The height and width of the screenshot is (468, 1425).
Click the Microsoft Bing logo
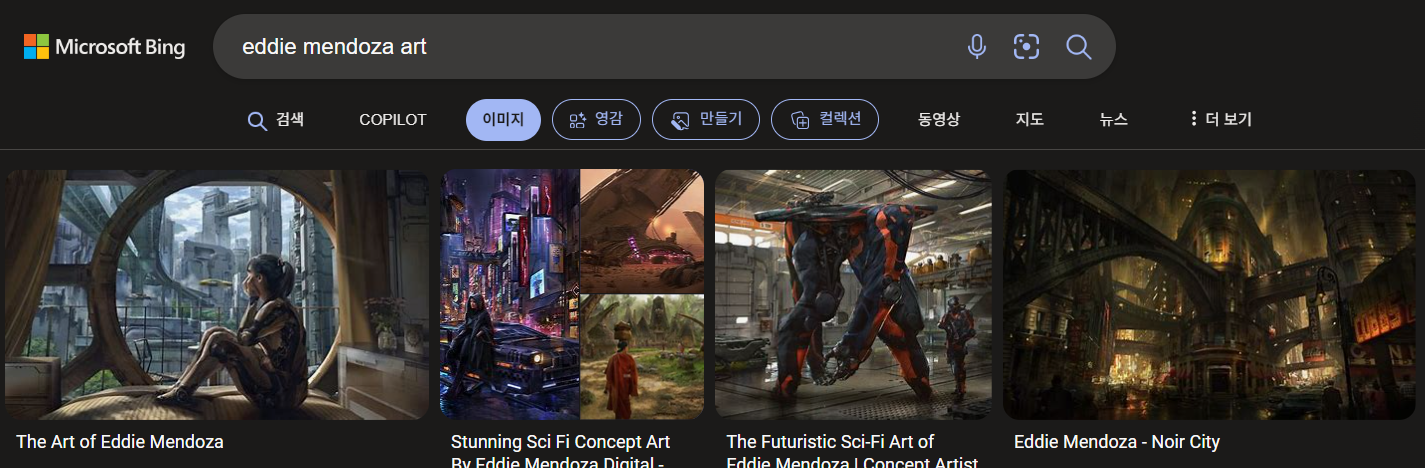pyautogui.click(x=104, y=46)
